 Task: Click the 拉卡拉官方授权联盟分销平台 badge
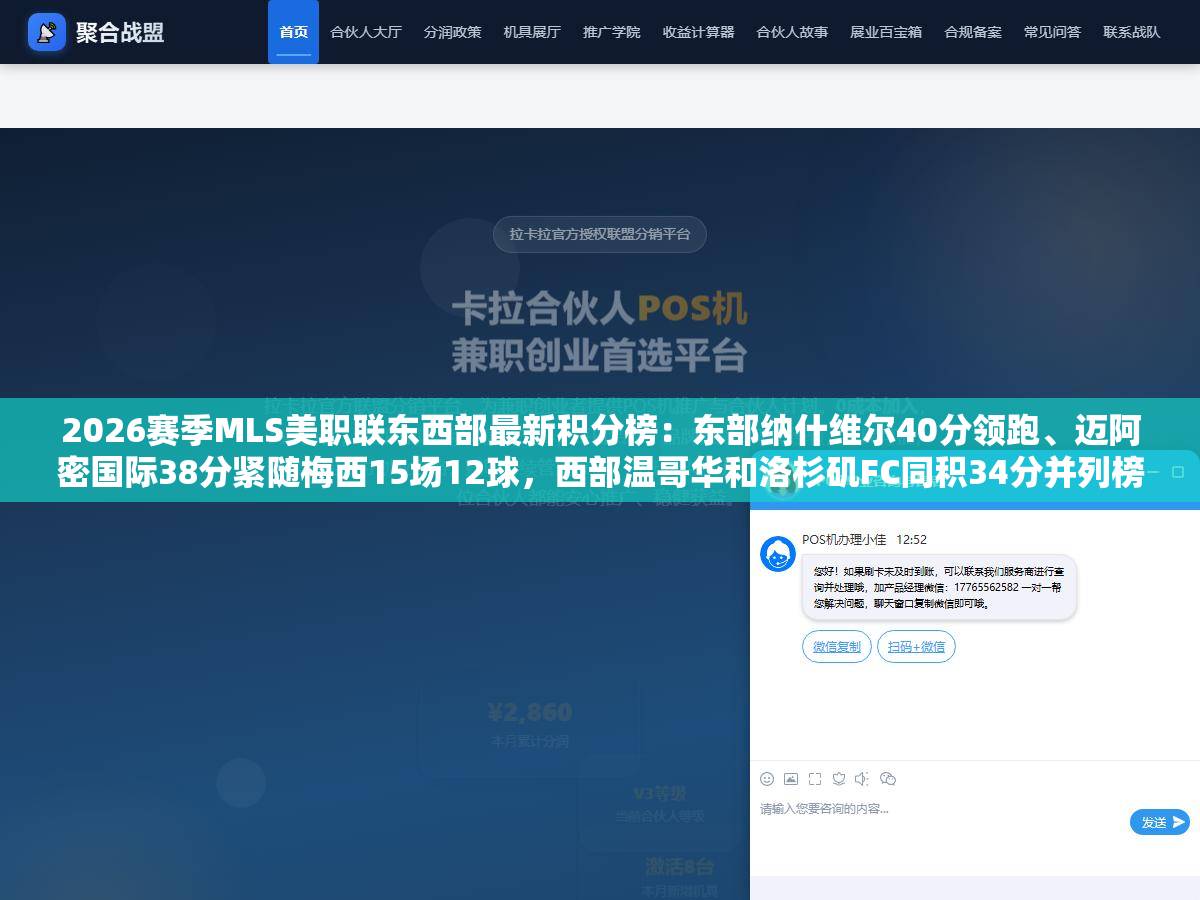(x=600, y=234)
